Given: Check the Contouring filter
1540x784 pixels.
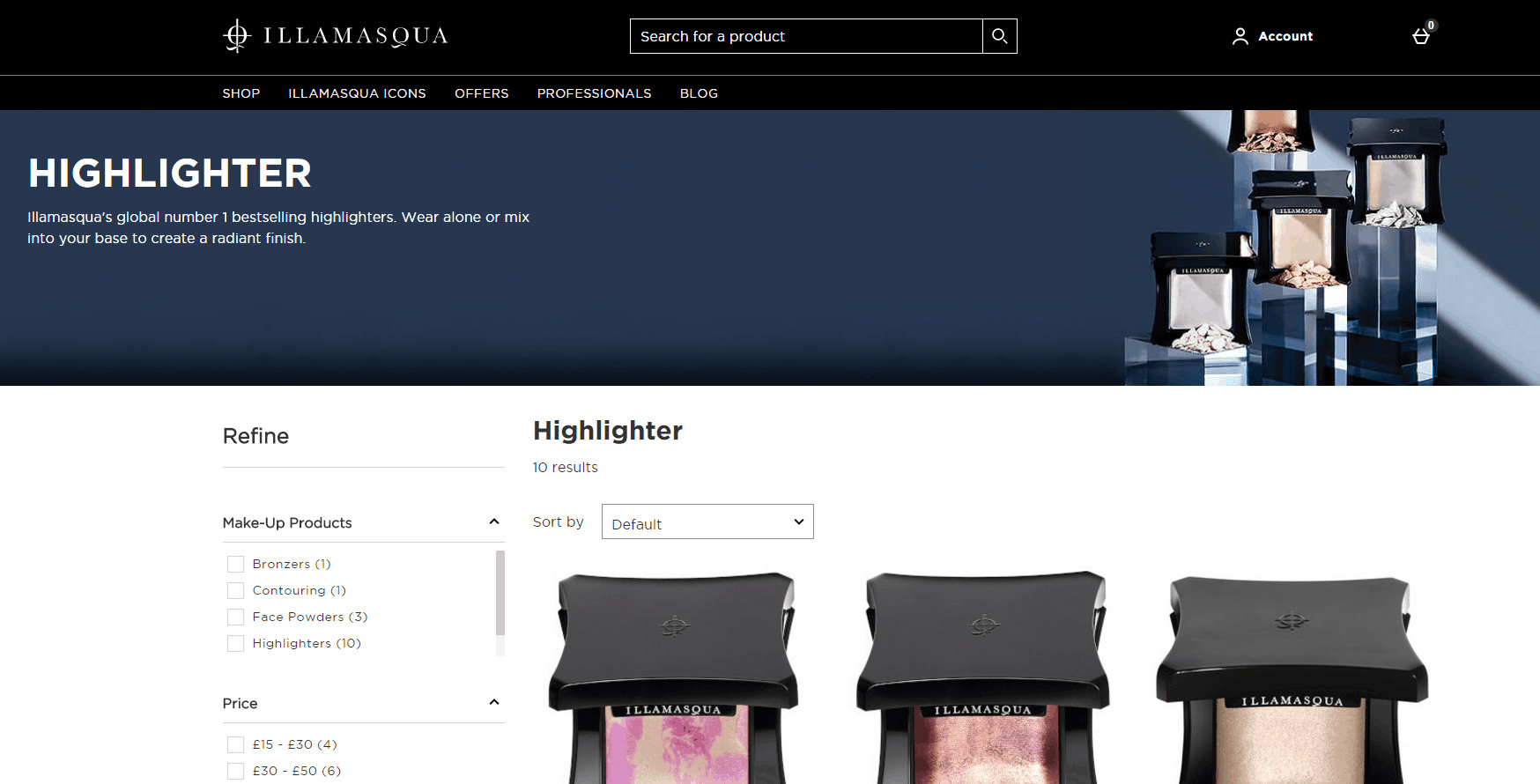Looking at the screenshot, I should click(x=235, y=590).
